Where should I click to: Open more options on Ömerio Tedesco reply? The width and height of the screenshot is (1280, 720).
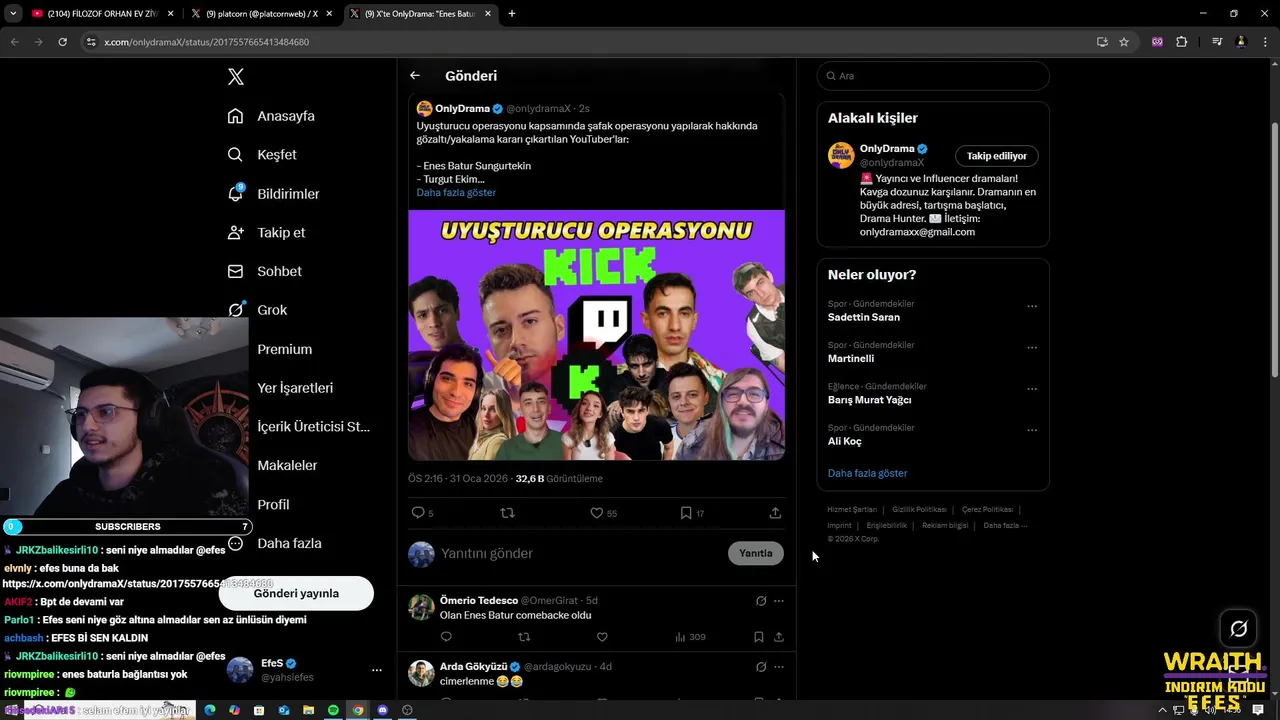779,601
